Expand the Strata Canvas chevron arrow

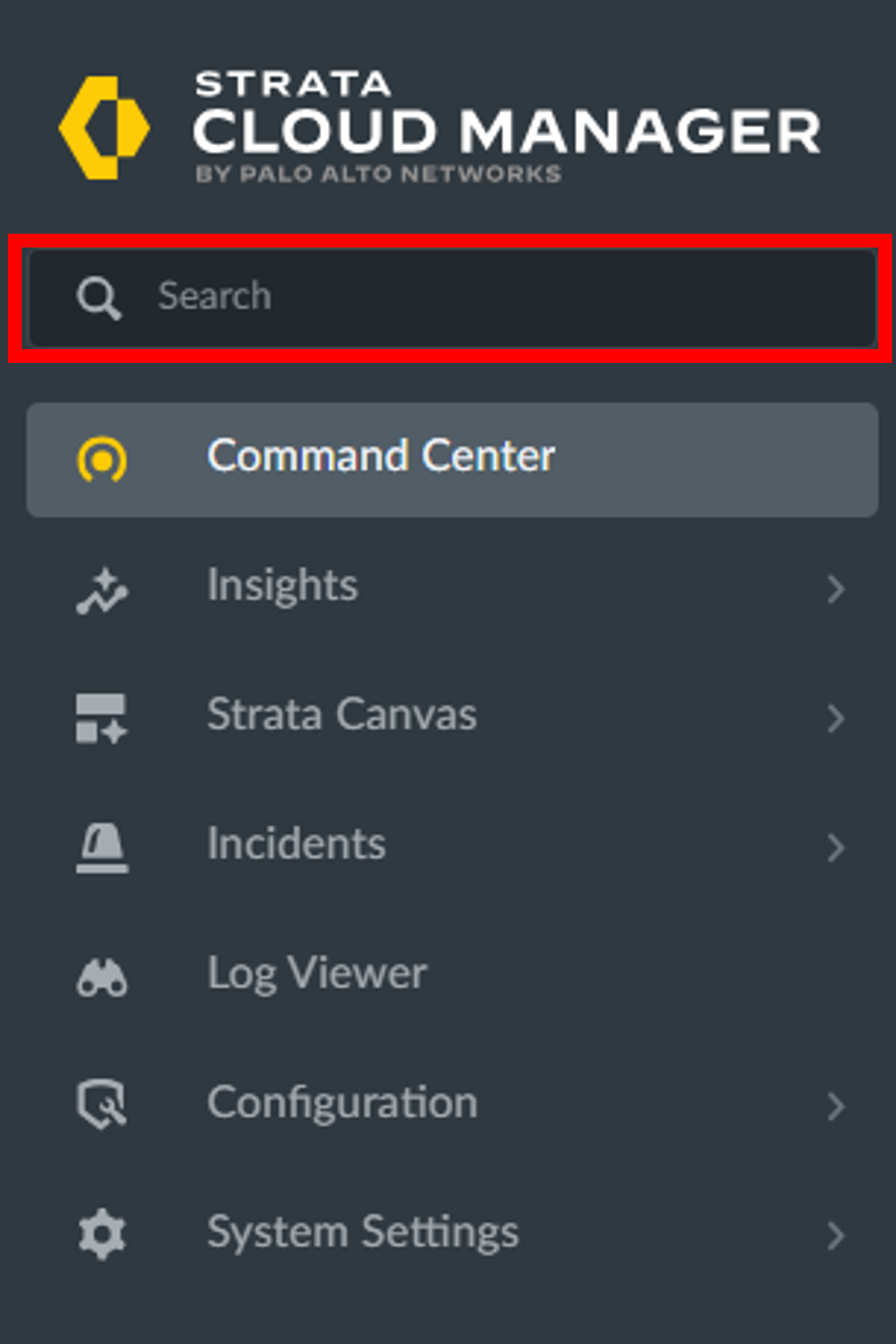pos(836,718)
